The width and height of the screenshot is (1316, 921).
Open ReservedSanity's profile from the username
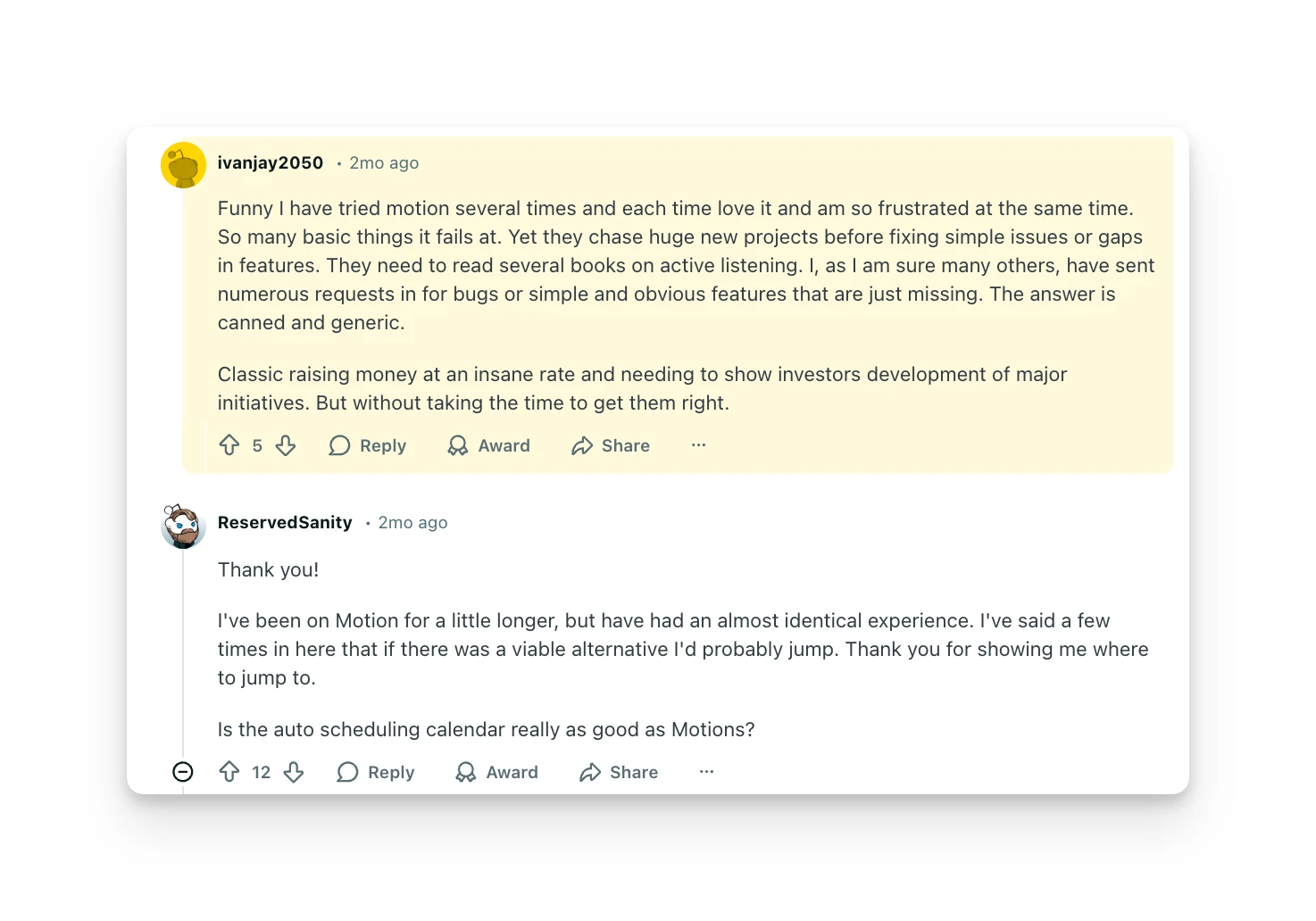[285, 522]
